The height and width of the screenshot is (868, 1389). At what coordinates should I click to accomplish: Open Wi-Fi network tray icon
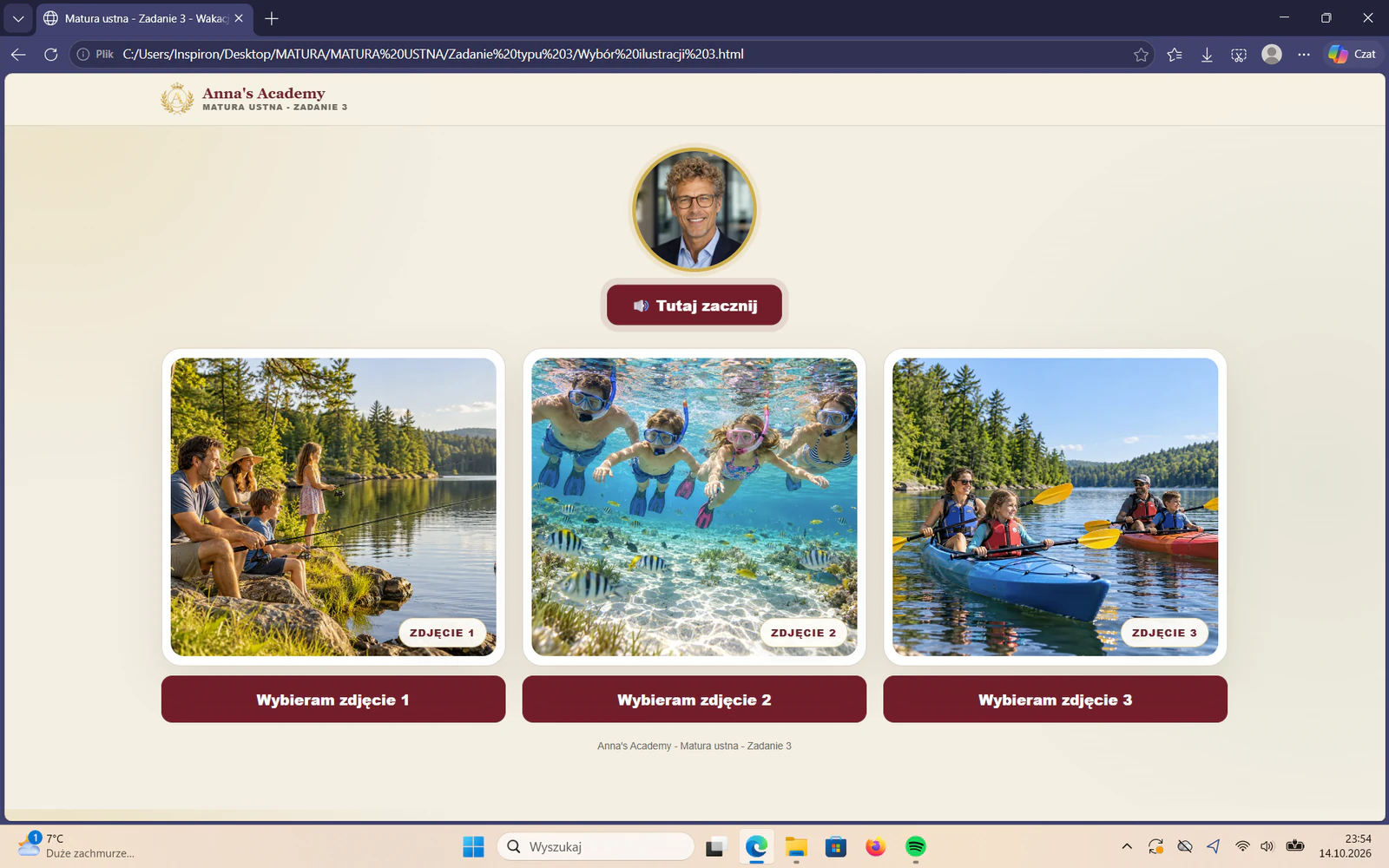[x=1242, y=846]
